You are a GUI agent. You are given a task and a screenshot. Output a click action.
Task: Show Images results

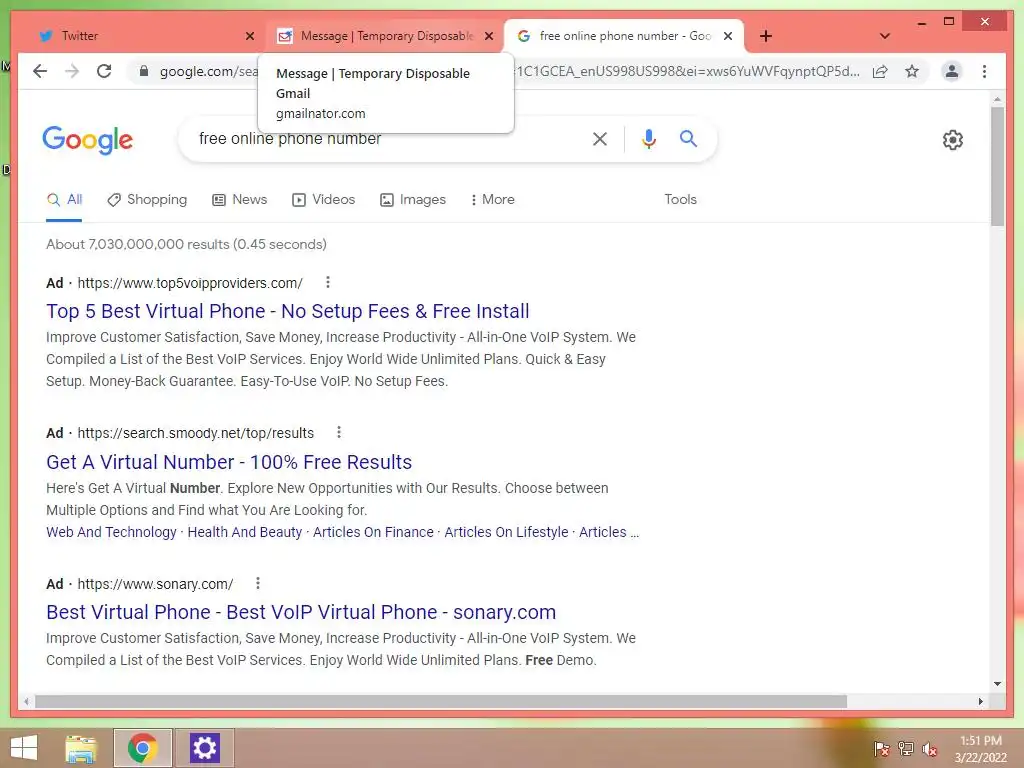[413, 199]
